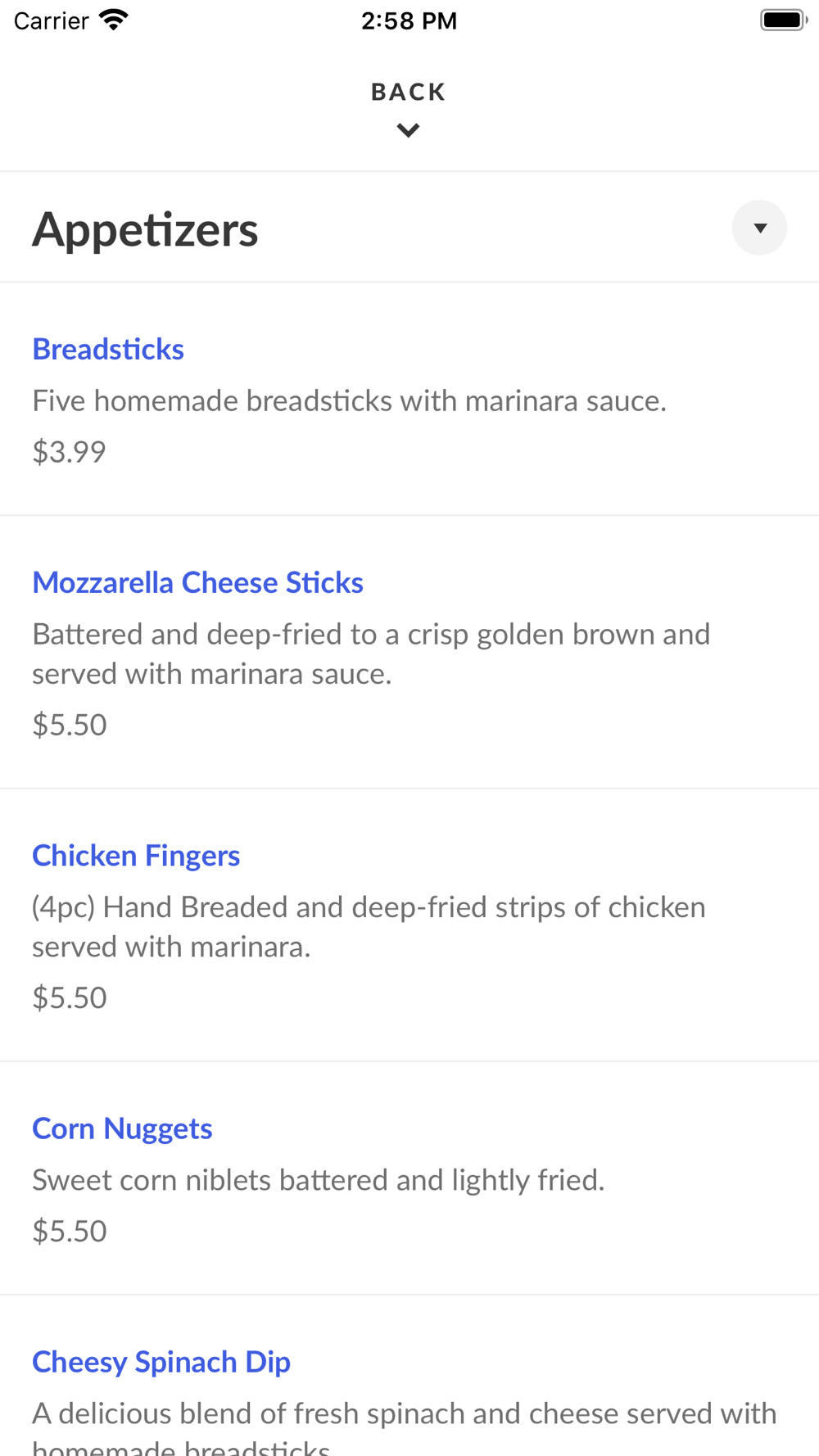Tap the Chicken Fingers description text
This screenshot has width=819, height=1456.
click(369, 926)
